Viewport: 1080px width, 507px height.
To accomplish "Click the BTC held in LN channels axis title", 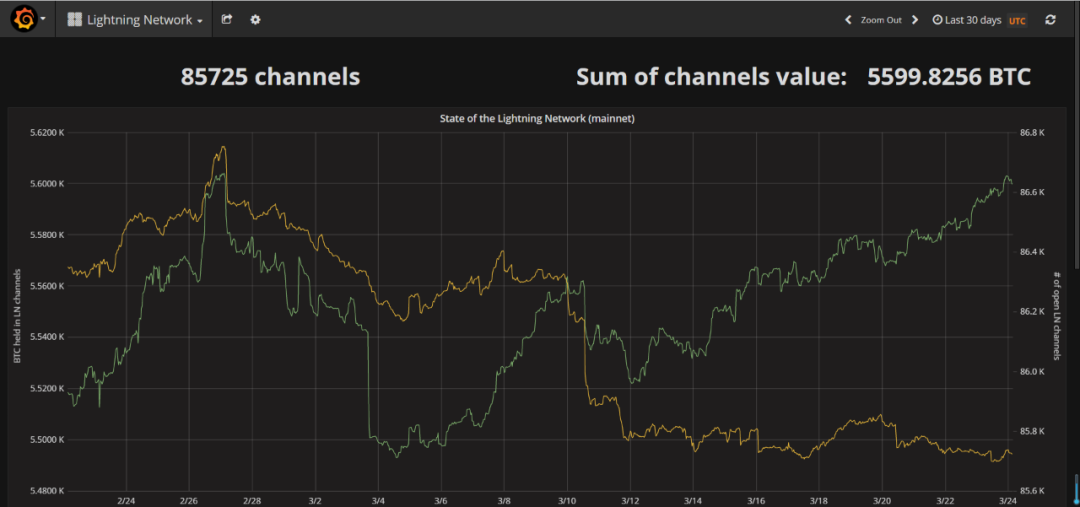I will (x=15, y=315).
